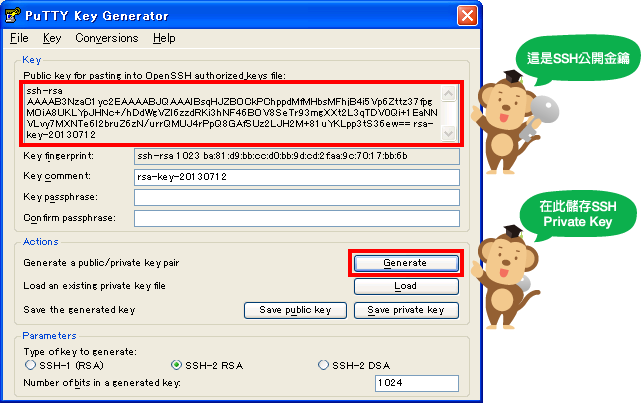The width and height of the screenshot is (642, 403).
Task: Open the Conversions menu
Action: click(x=107, y=38)
